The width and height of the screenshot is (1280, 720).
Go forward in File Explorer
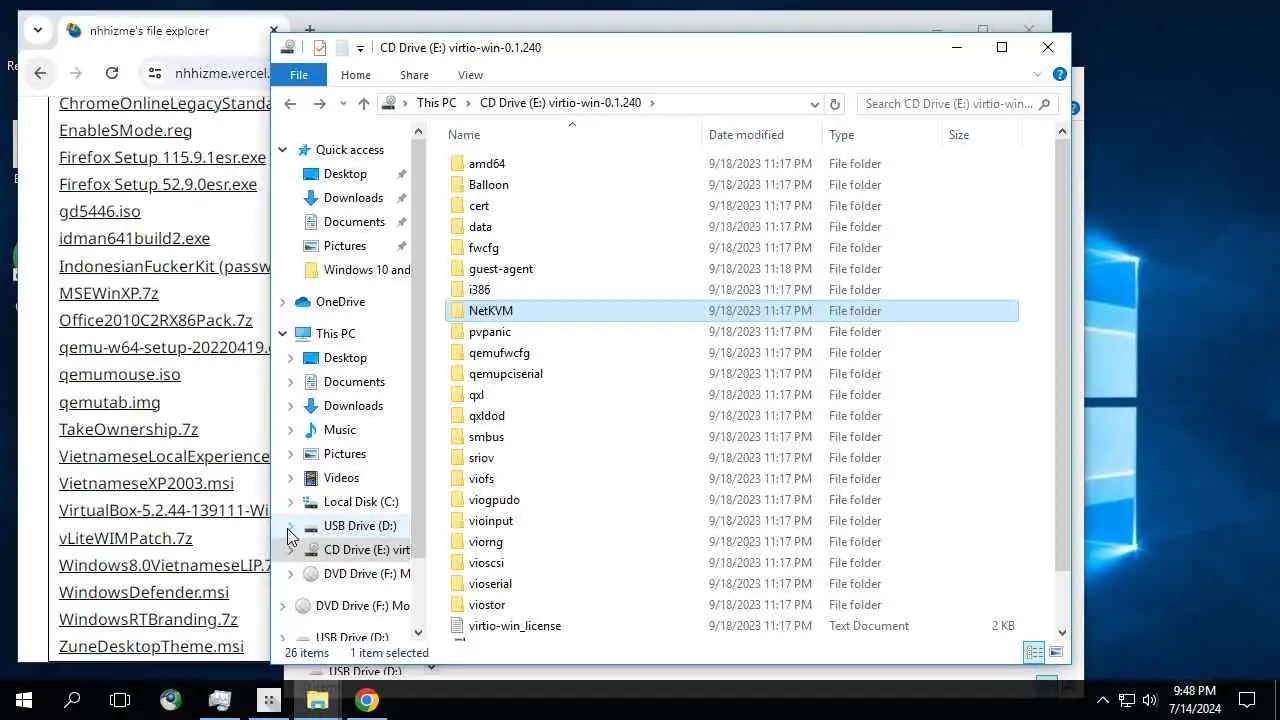[319, 103]
